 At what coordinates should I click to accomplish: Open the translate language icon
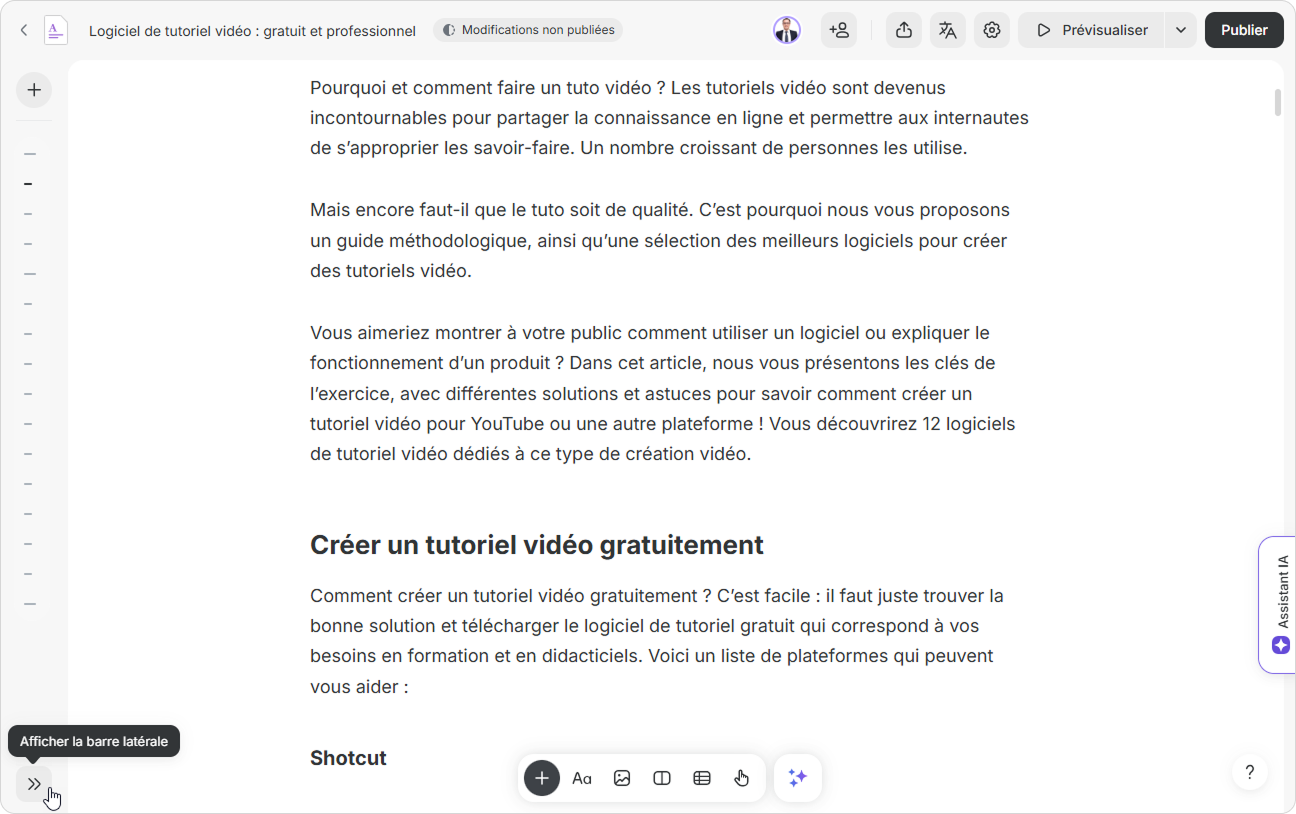pos(948,30)
